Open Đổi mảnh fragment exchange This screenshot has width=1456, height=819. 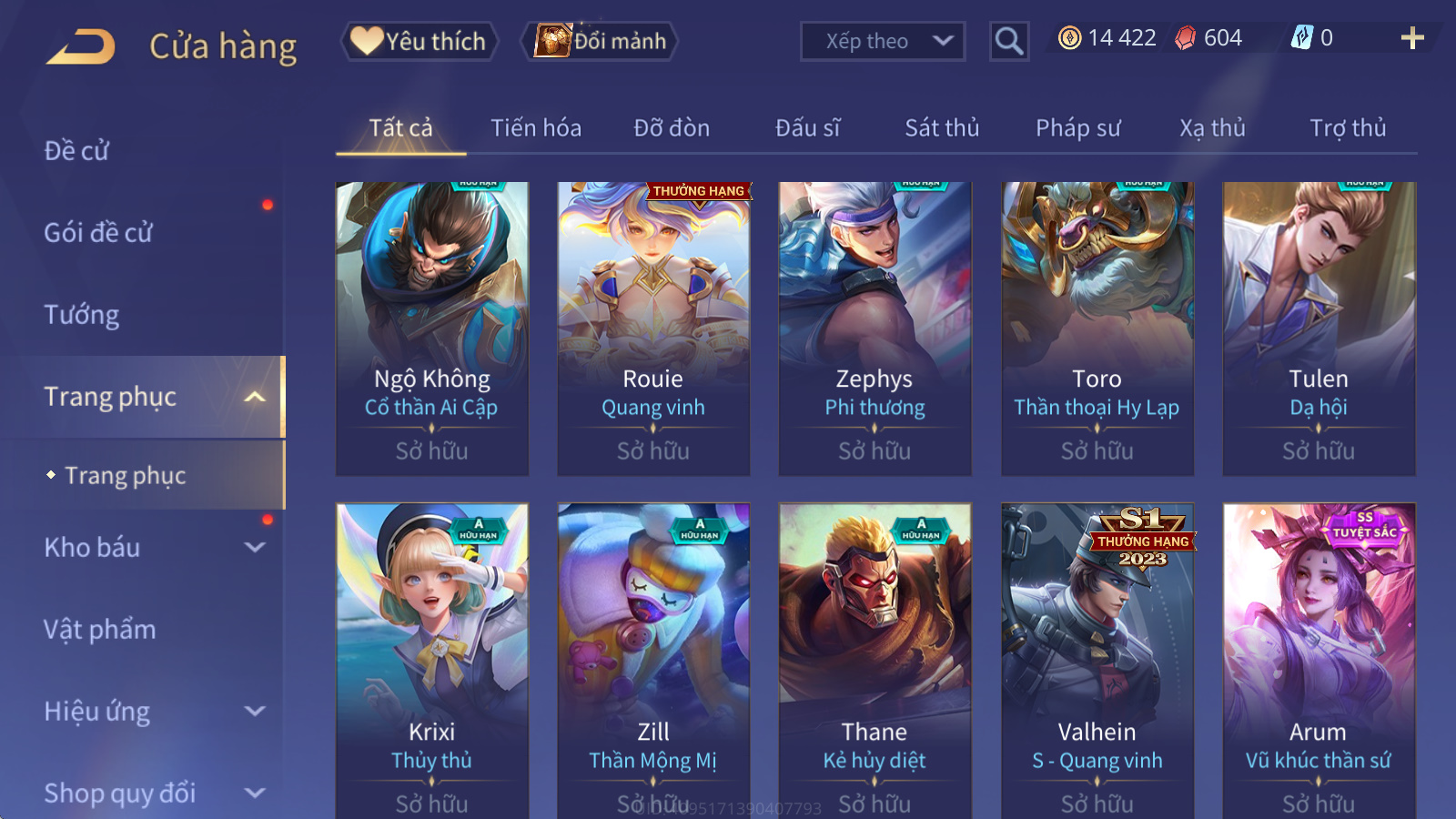point(600,41)
